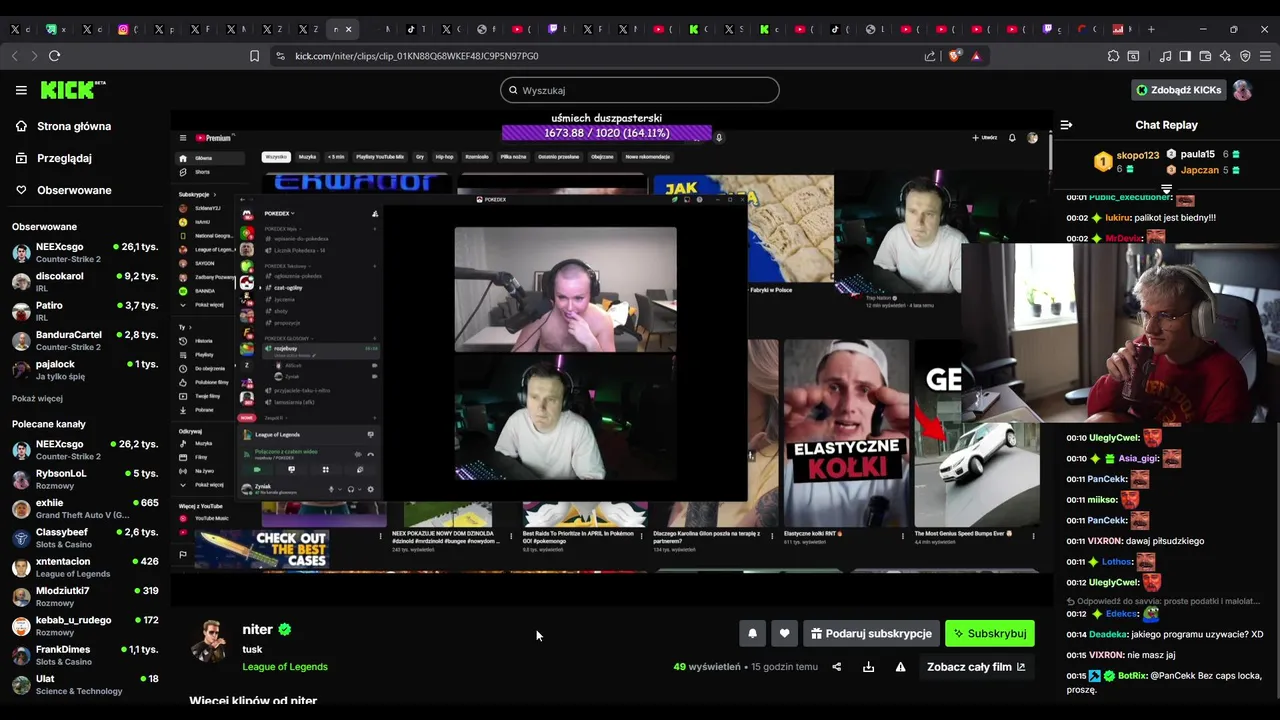Open recommended channel exhiie
Screen dimensions: 1280x720
pyautogui.click(x=84, y=508)
